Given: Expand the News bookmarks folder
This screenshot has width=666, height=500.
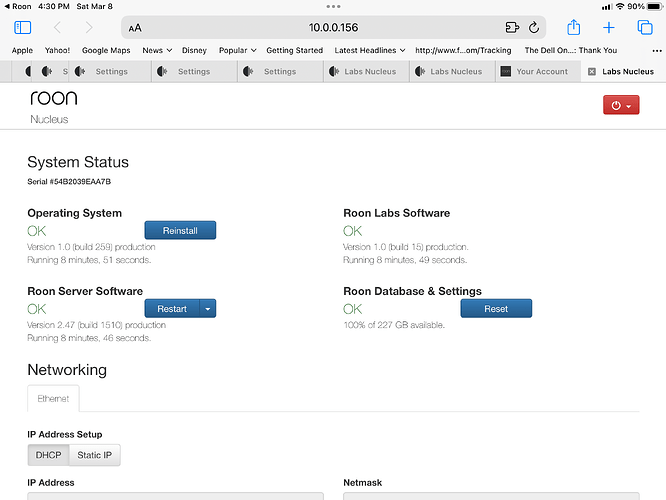Looking at the screenshot, I should tap(157, 50).
